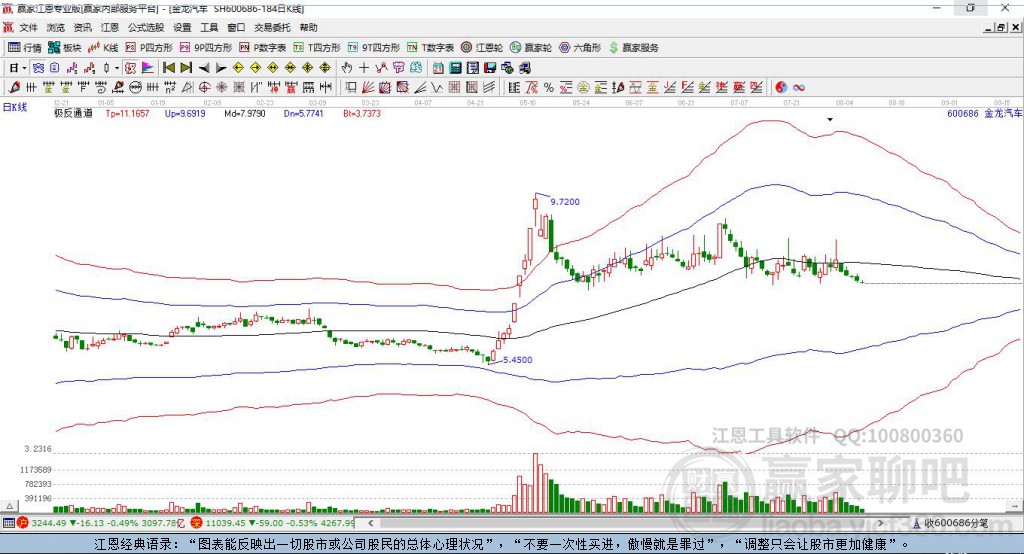Open the 交易委托 menu
The width and height of the screenshot is (1024, 554).
[272, 27]
